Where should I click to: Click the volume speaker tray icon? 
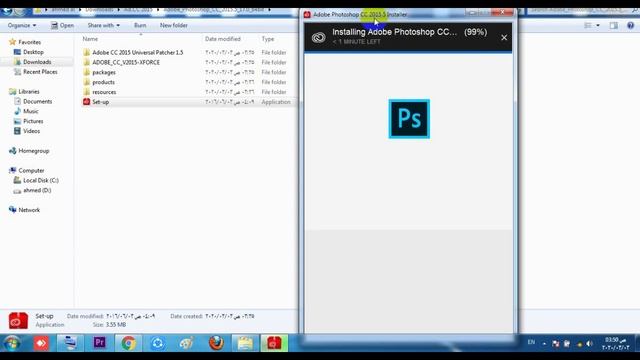point(589,344)
